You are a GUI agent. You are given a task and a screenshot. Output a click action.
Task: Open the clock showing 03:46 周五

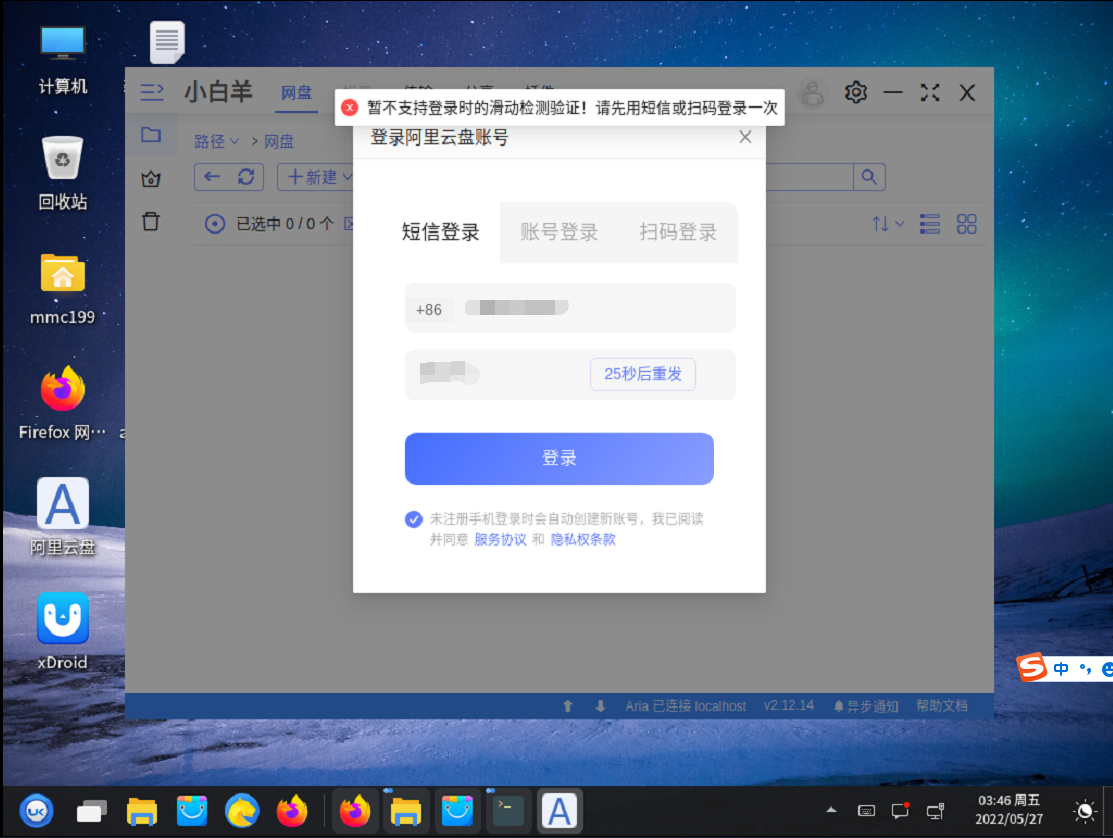coord(1009,810)
